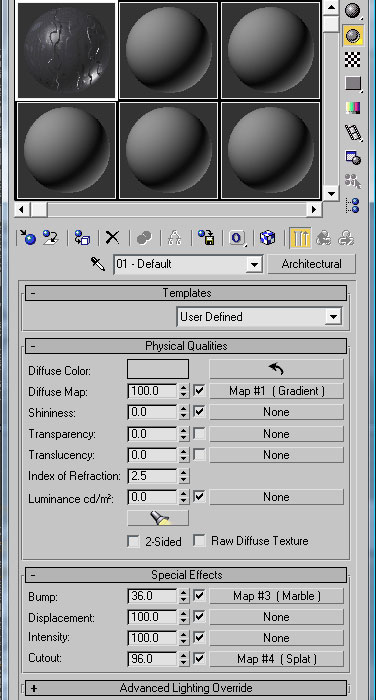
Task: Collapse the Templates rollout
Action: coord(186,293)
